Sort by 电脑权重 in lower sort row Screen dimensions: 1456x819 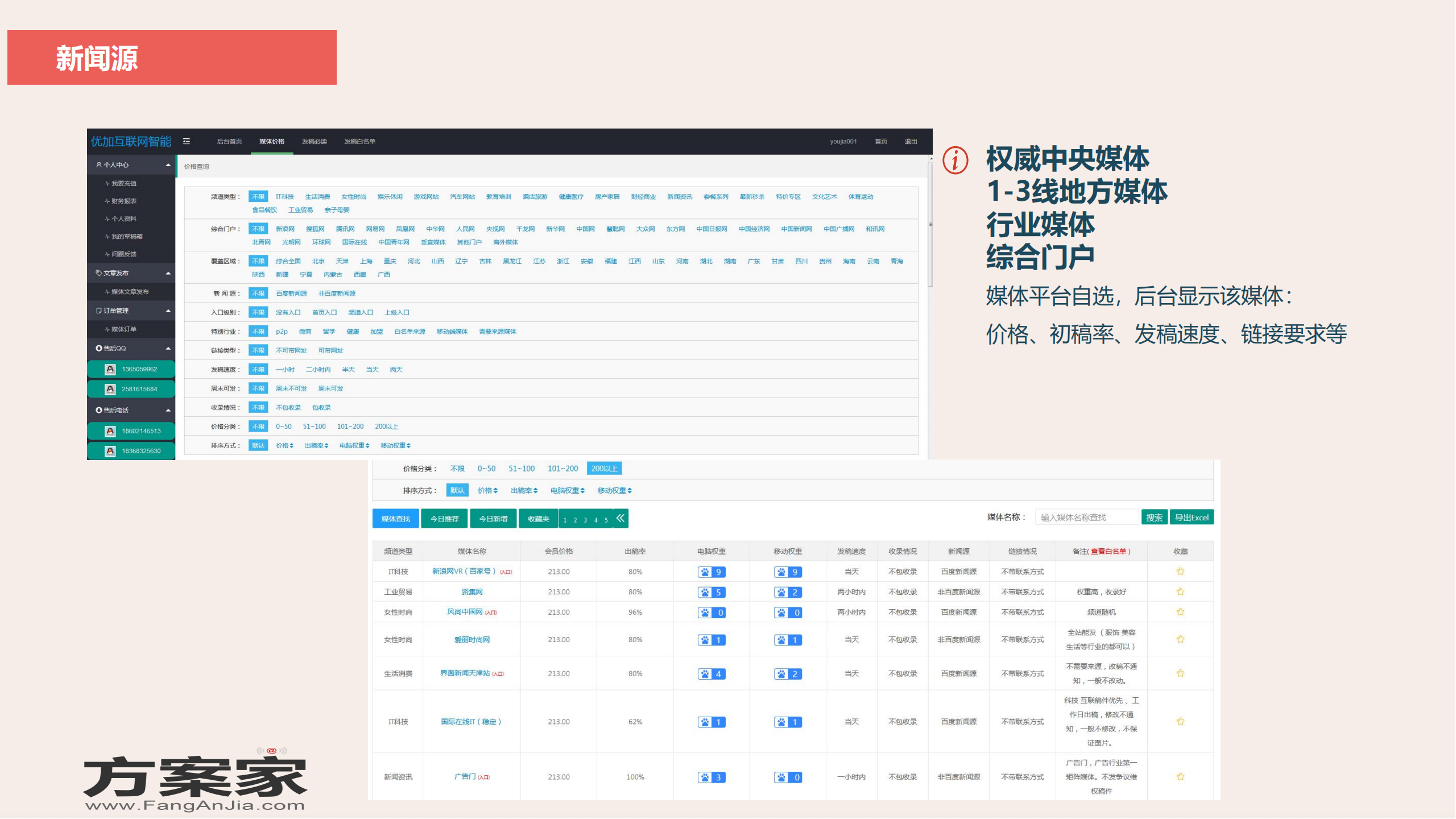(567, 491)
